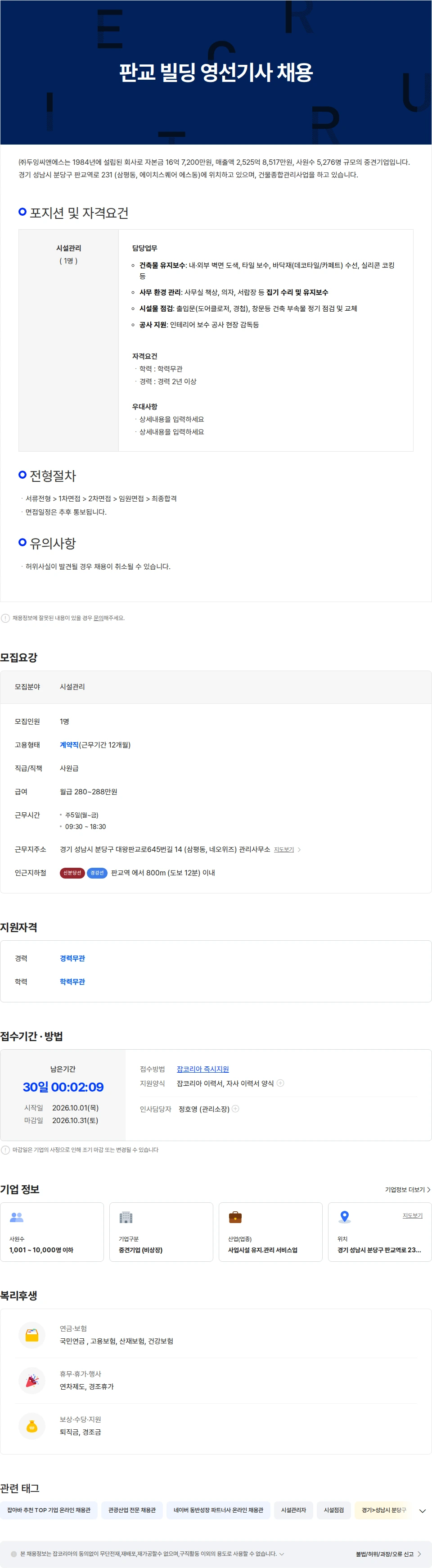This screenshot has width=432, height=1568.
Task: Select the 시설관리자 tag
Action: tap(294, 1510)
